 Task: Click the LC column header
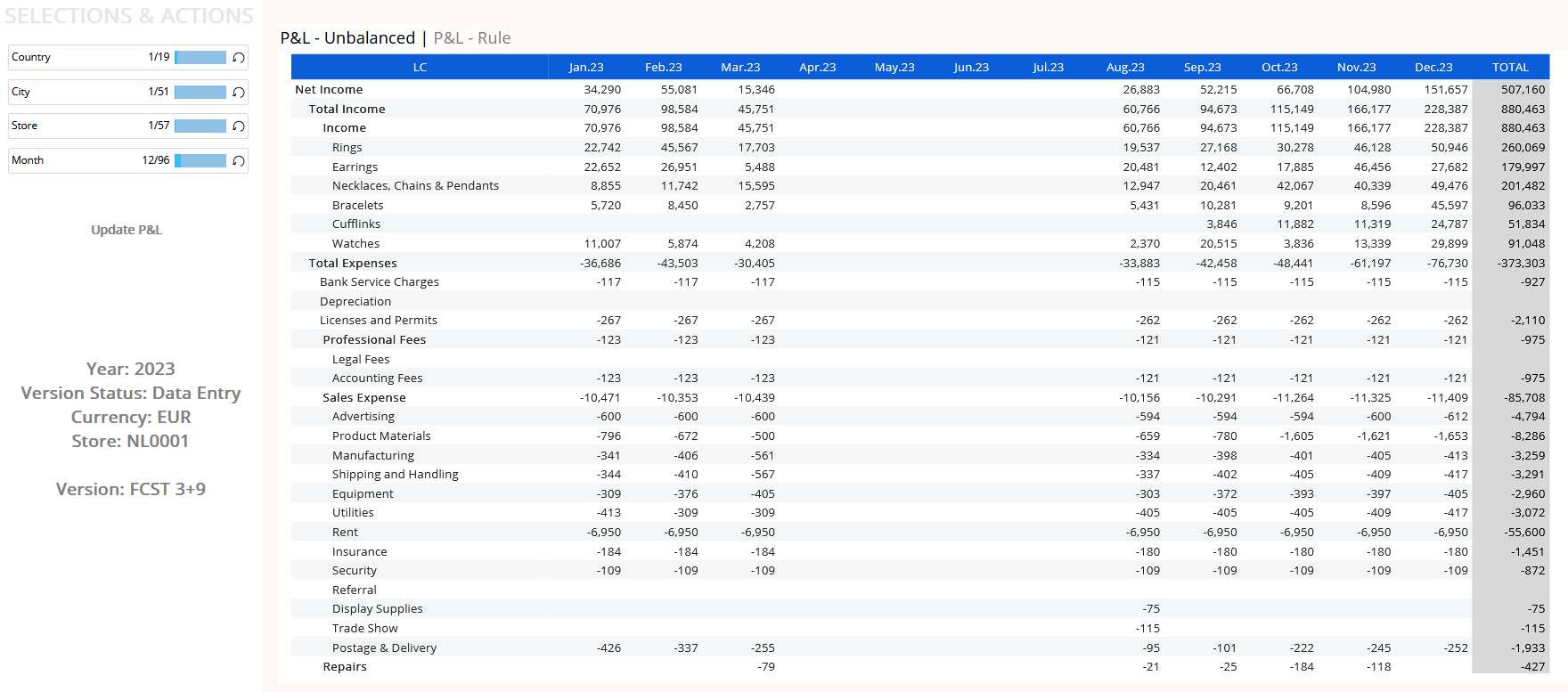(420, 67)
